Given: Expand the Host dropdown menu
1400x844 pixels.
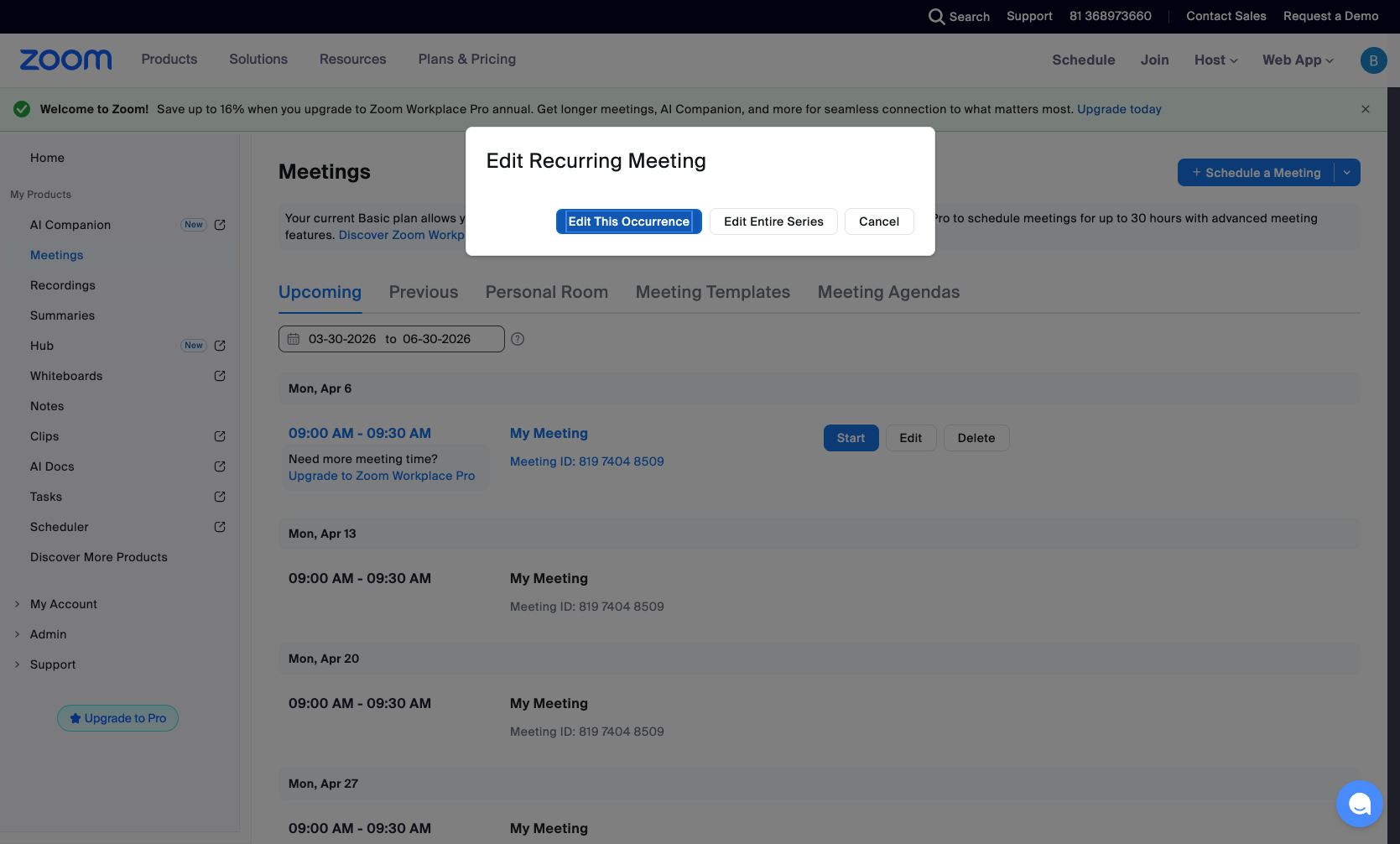Looking at the screenshot, I should (1215, 60).
